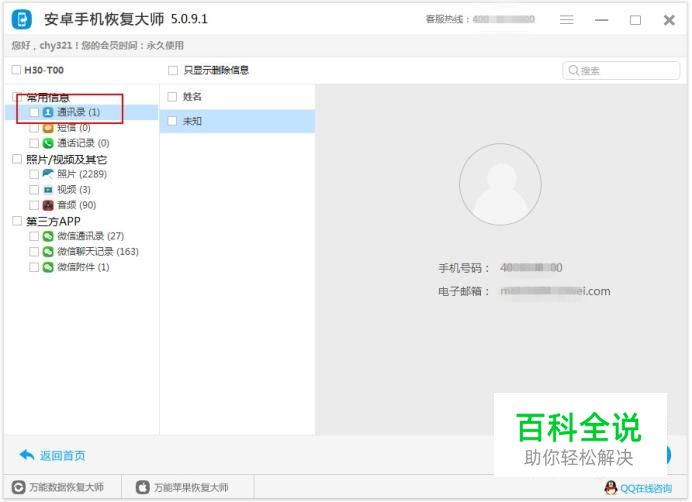Check the 照片/视频及其它 group checkbox

[x=17, y=159]
